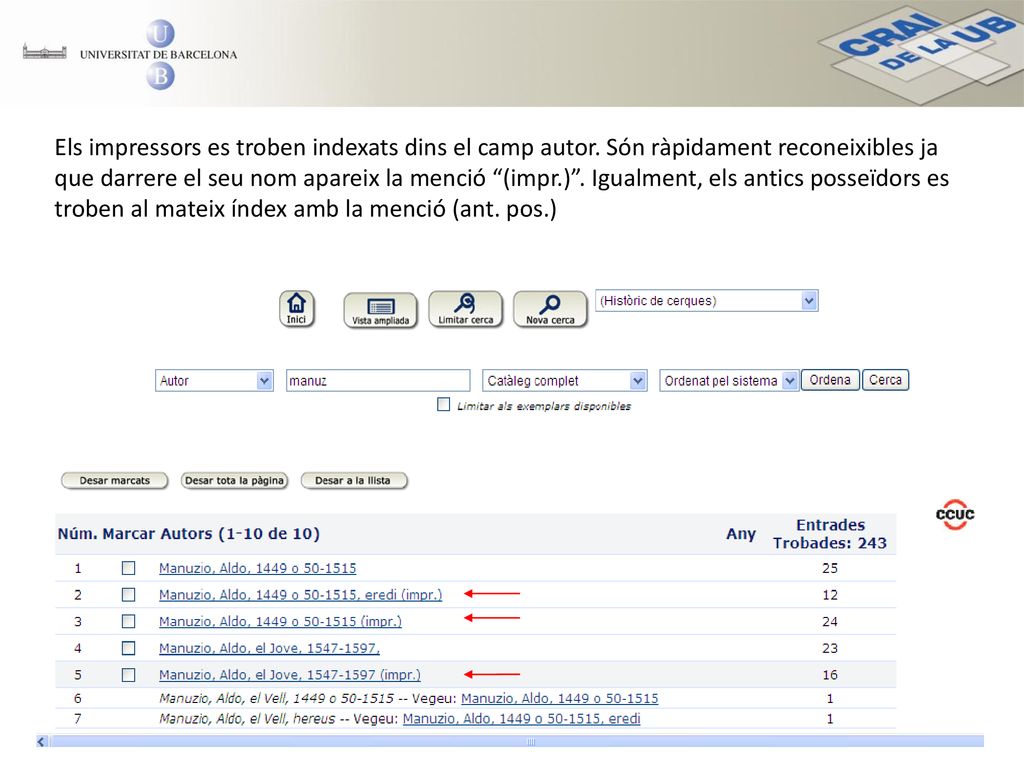
Task: Click the Autors (1-10 de 10) header
Action: pyautogui.click(x=240, y=534)
